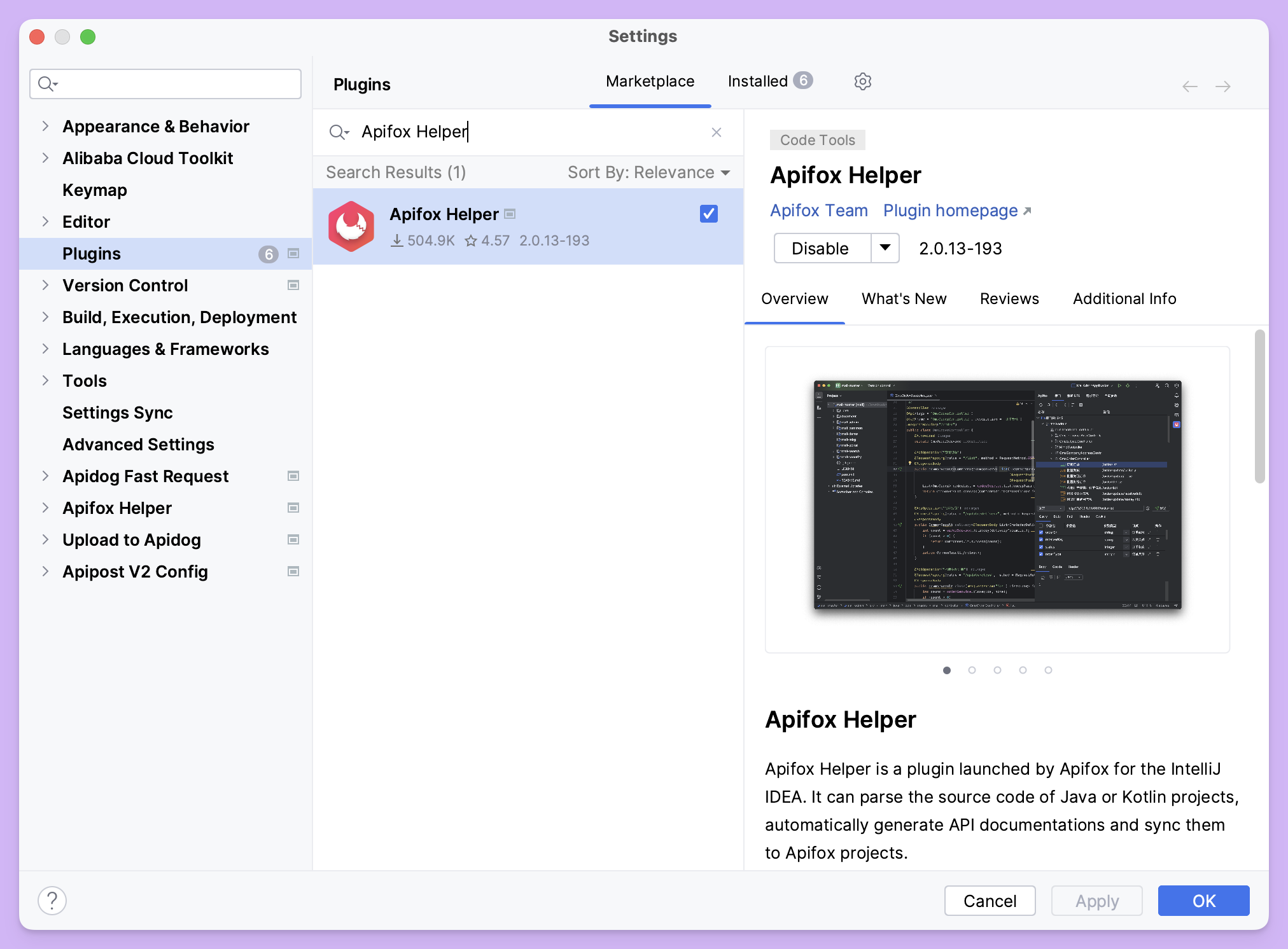Open search options in the Marketplace search field
The image size is (1288, 949).
click(339, 132)
